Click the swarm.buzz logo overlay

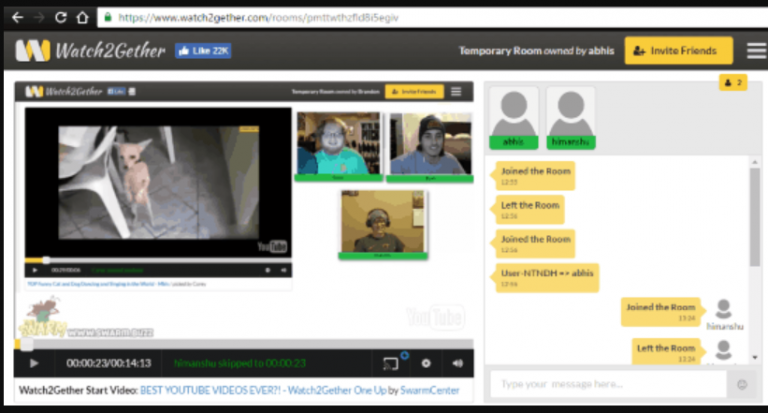coord(85,318)
